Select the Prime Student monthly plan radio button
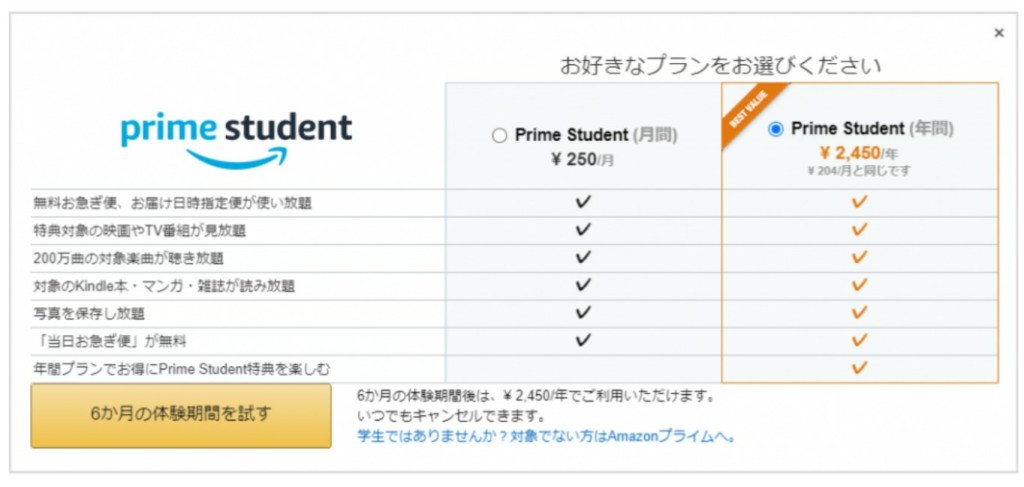 (x=500, y=136)
